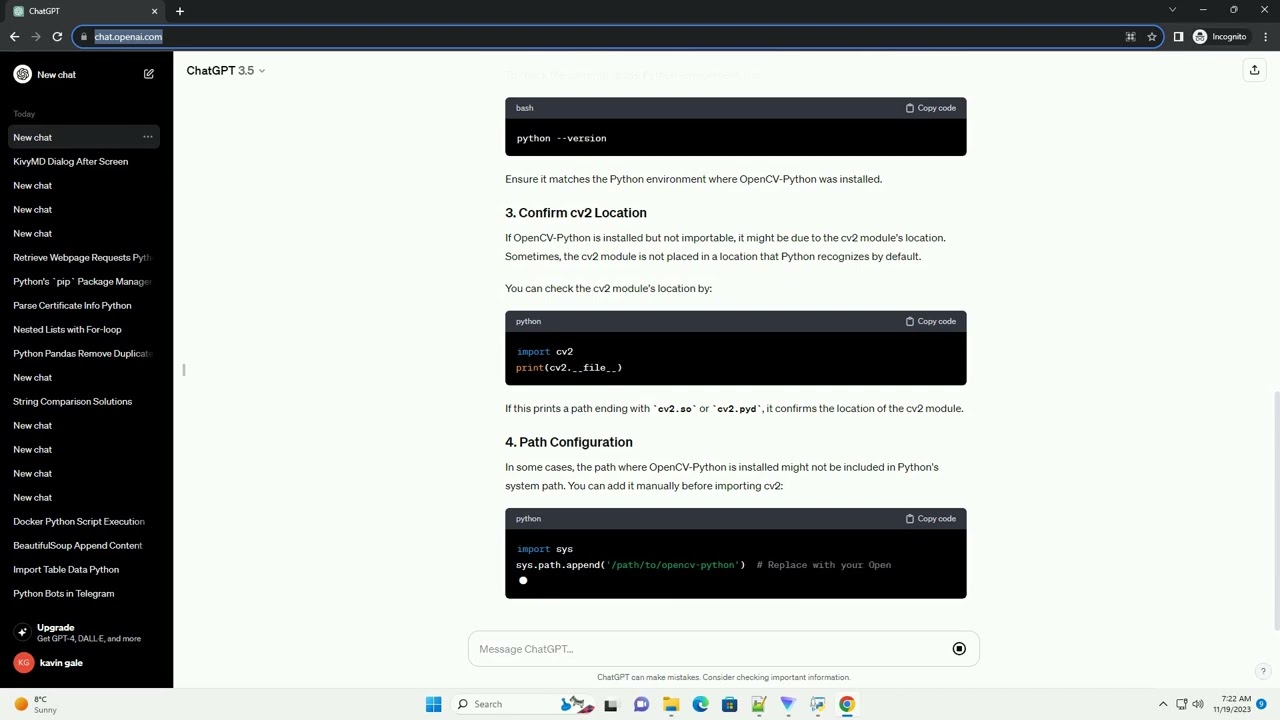The width and height of the screenshot is (1280, 720).
Task: Open Python Pandas Remove Duplicates chat
Action: [82, 353]
